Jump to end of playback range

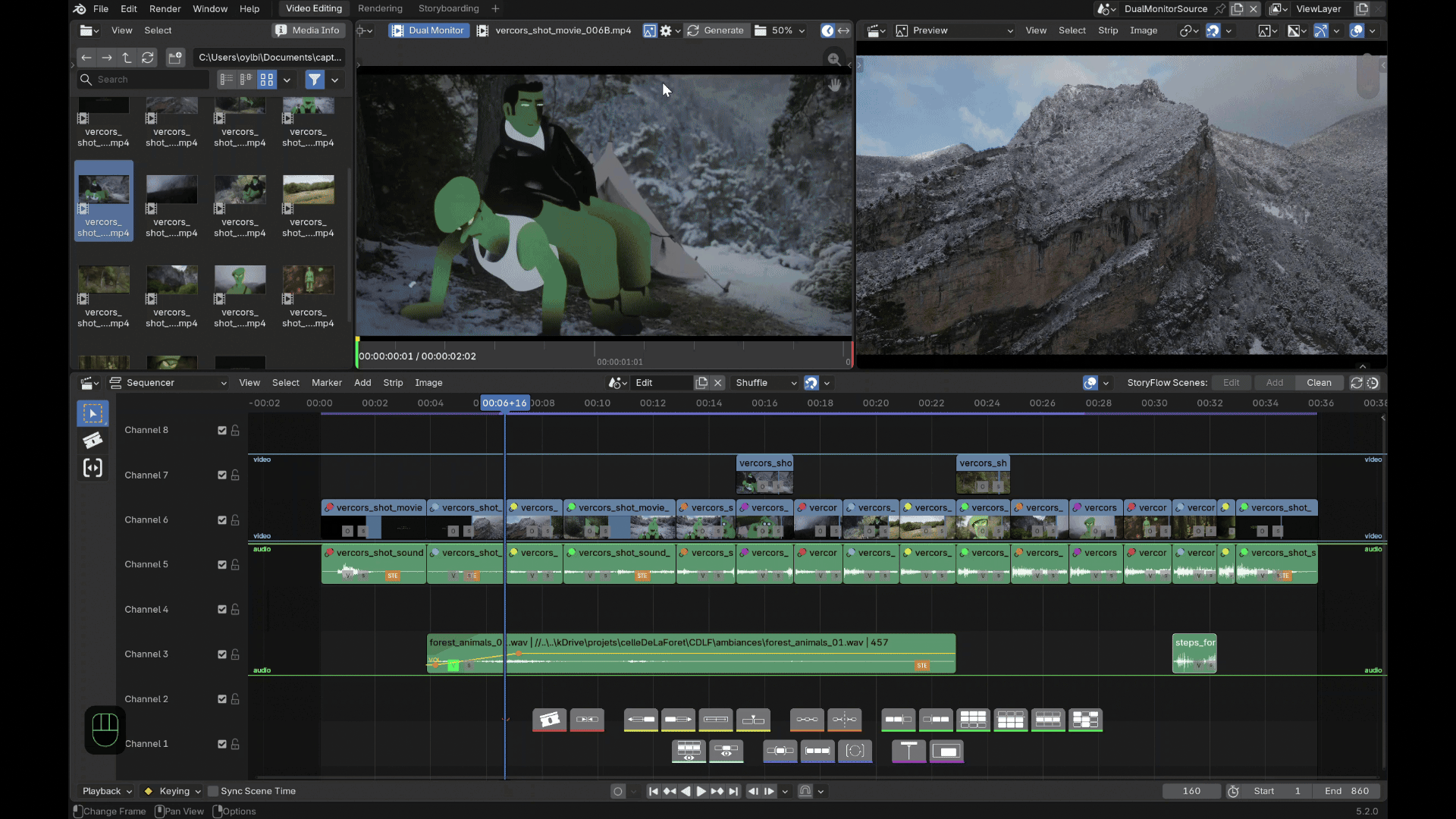click(733, 791)
